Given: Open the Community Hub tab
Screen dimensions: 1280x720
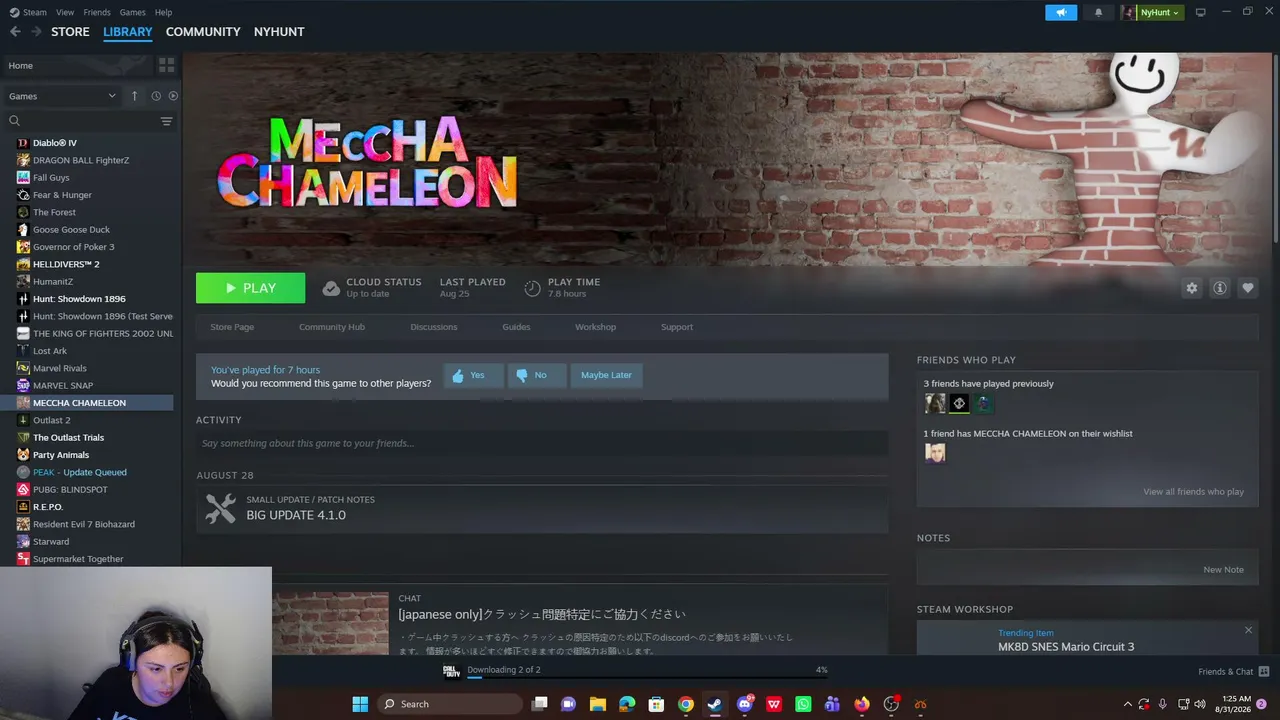Looking at the screenshot, I should (x=332, y=327).
